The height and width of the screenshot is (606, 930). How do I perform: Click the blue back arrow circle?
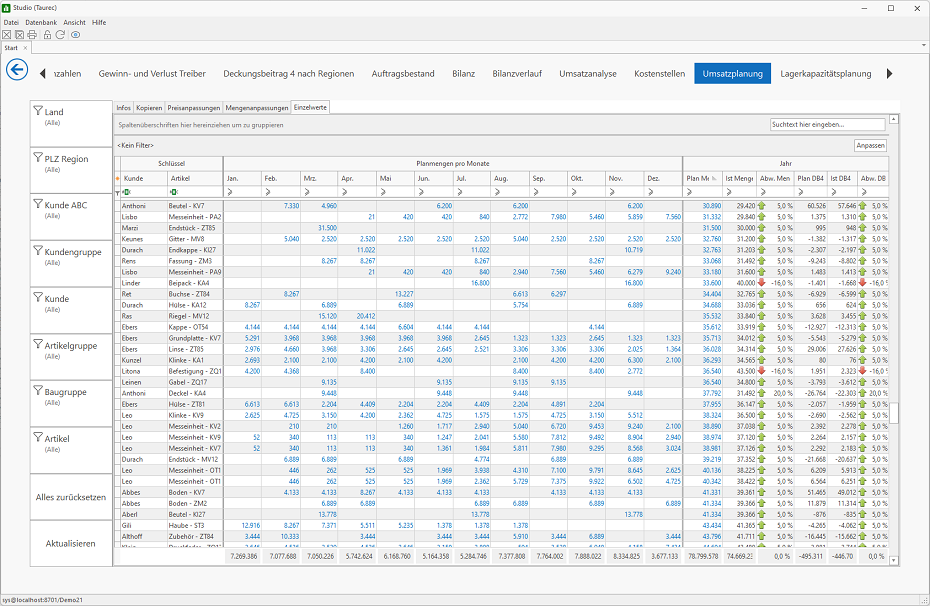[17, 70]
